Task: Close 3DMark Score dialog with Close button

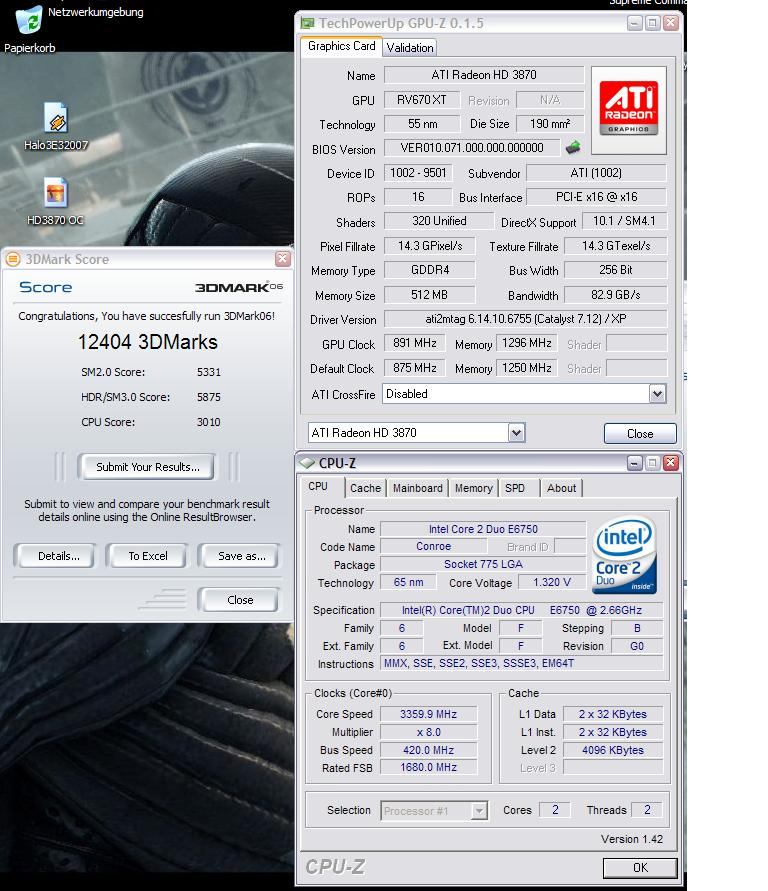Action: point(240,600)
